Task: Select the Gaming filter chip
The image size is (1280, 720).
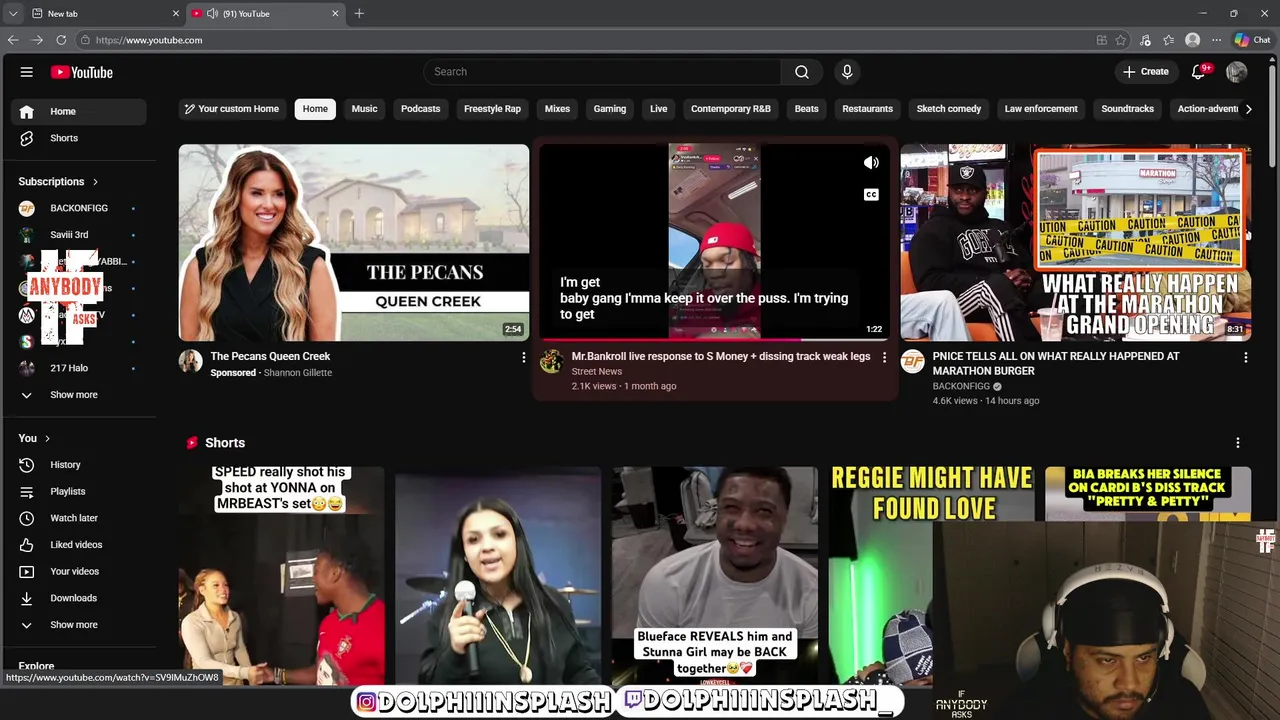Action: (x=609, y=109)
